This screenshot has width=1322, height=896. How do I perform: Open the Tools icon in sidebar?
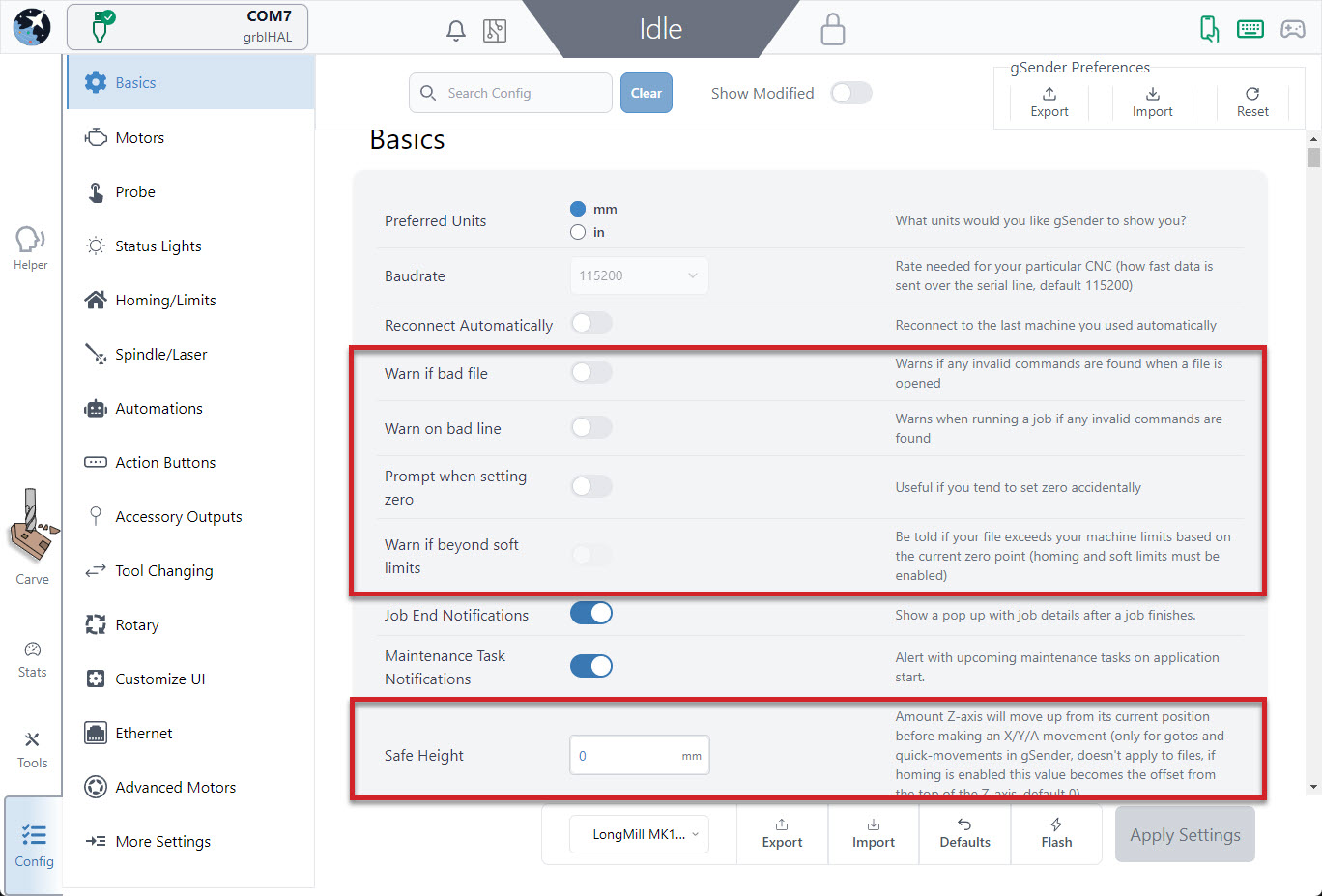tap(32, 750)
